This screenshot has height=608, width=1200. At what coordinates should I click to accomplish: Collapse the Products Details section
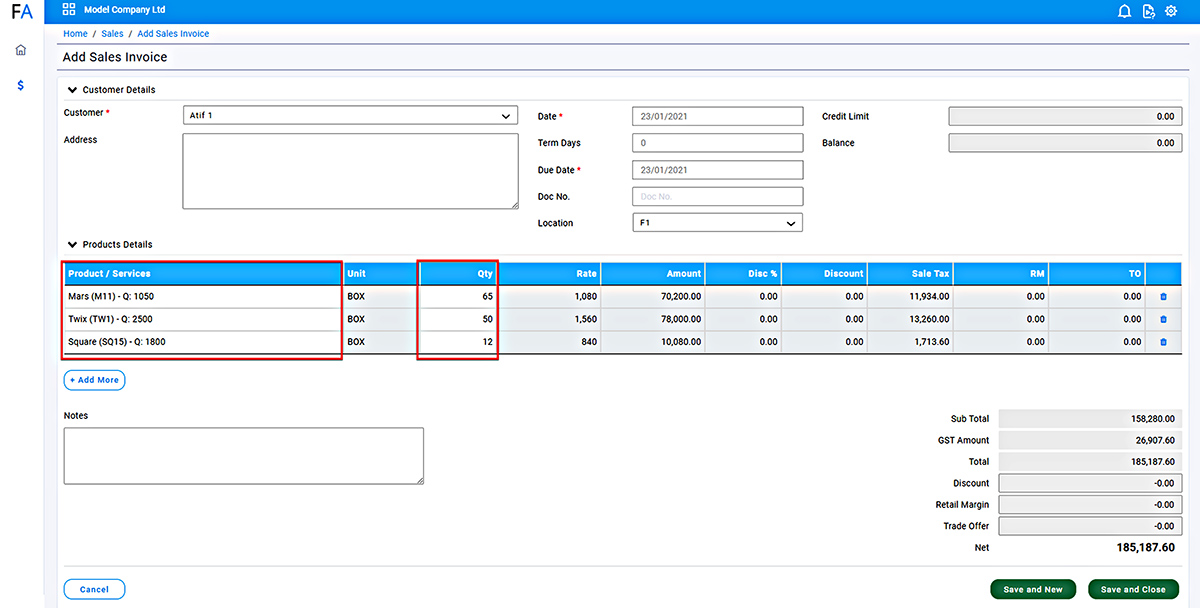coord(72,245)
